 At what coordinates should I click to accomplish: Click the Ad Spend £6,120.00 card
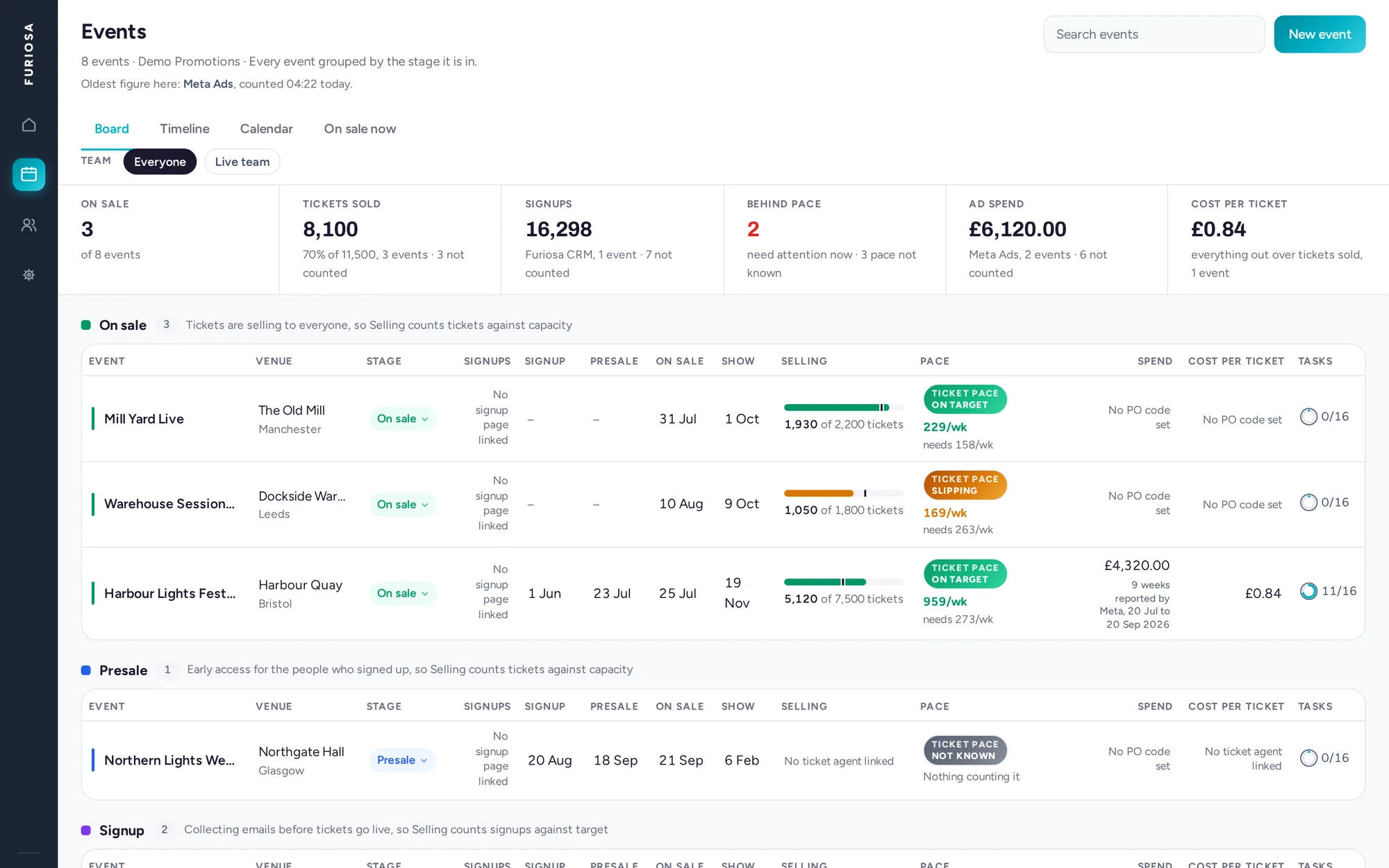[1056, 240]
